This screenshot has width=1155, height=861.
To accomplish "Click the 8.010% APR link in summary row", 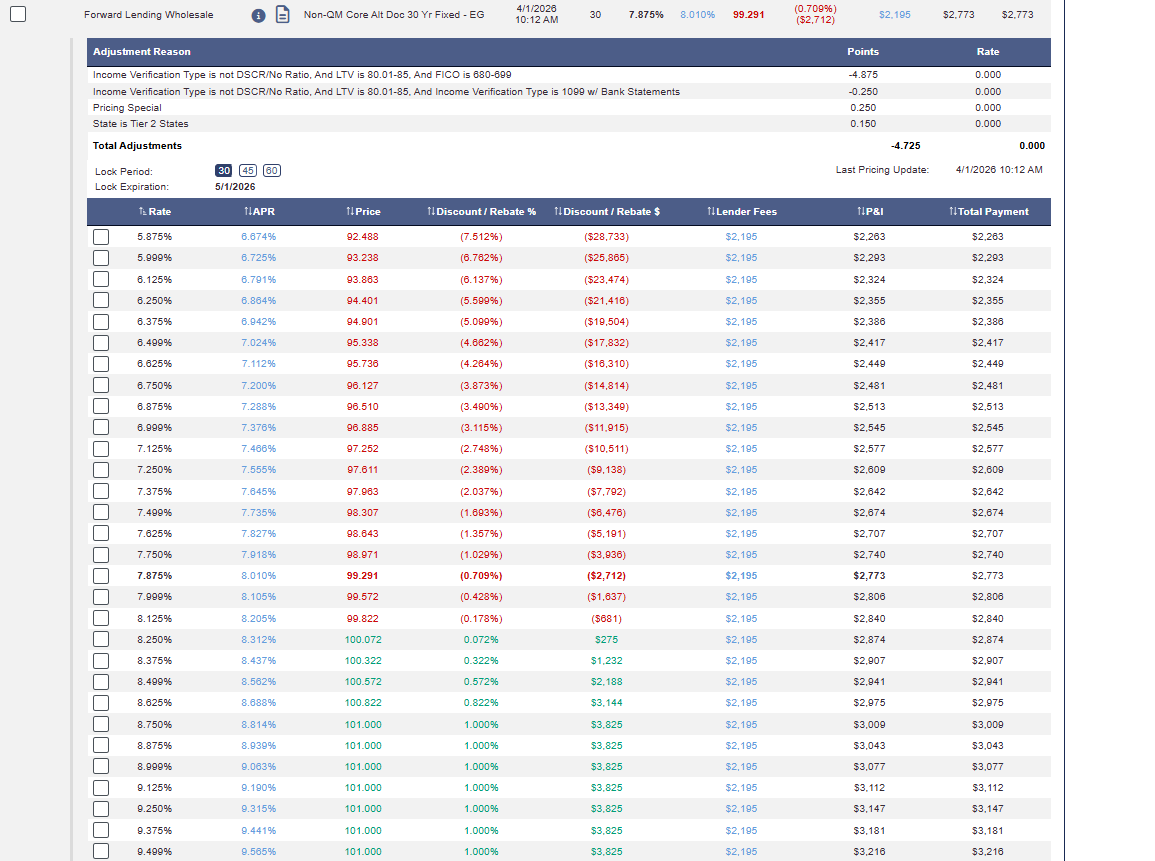I will point(698,15).
